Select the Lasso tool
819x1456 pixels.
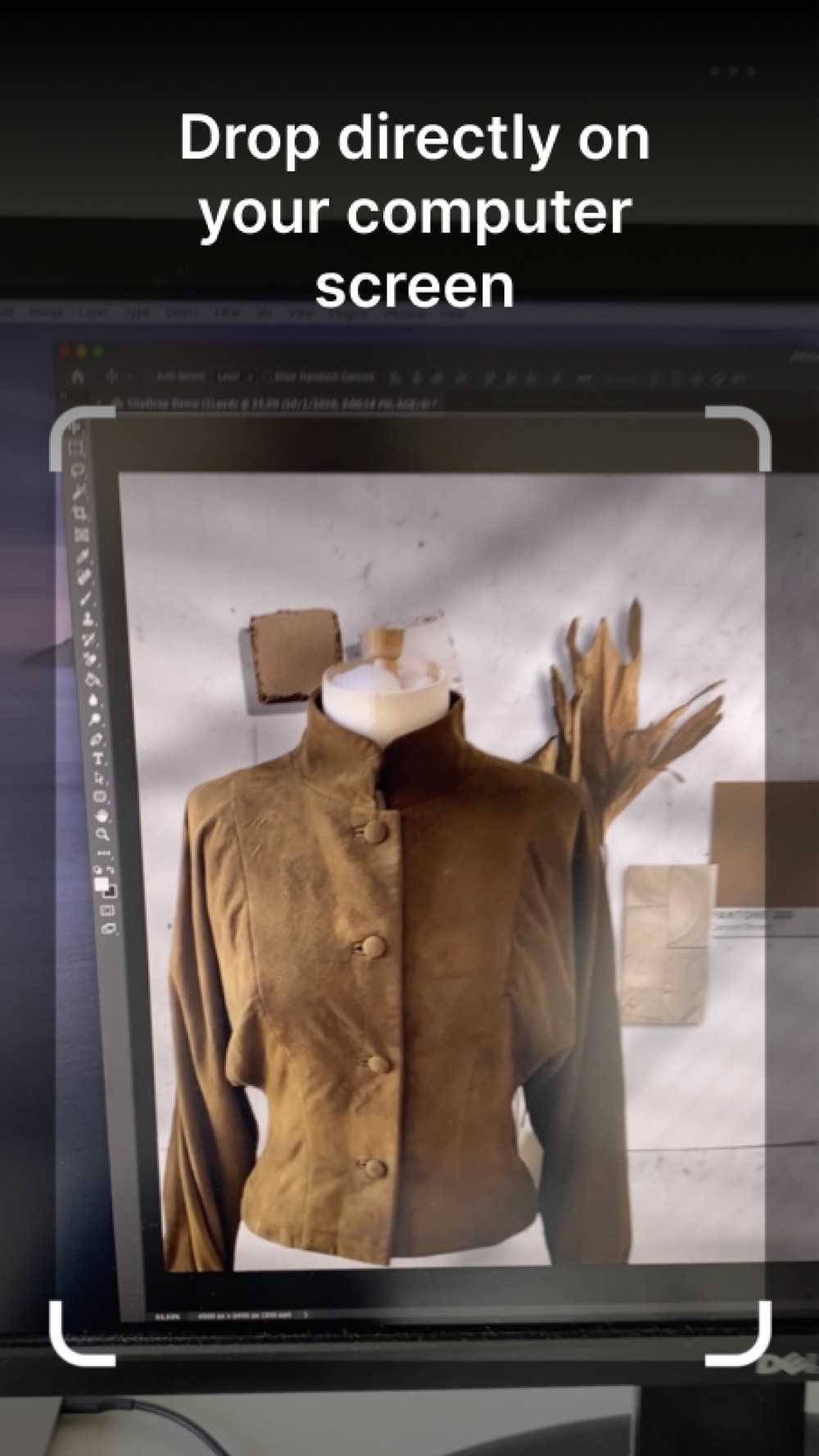click(78, 471)
